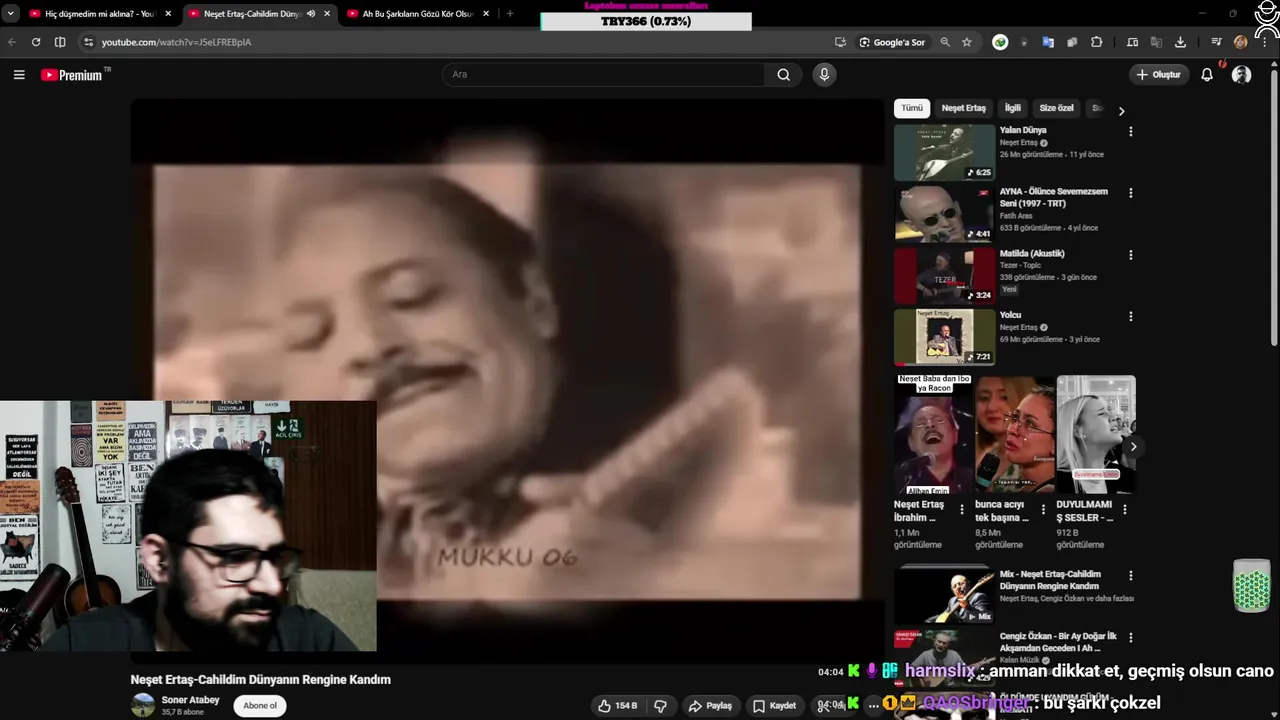Click the Kaydet save button
This screenshot has height=720, width=1280.
coord(774,706)
